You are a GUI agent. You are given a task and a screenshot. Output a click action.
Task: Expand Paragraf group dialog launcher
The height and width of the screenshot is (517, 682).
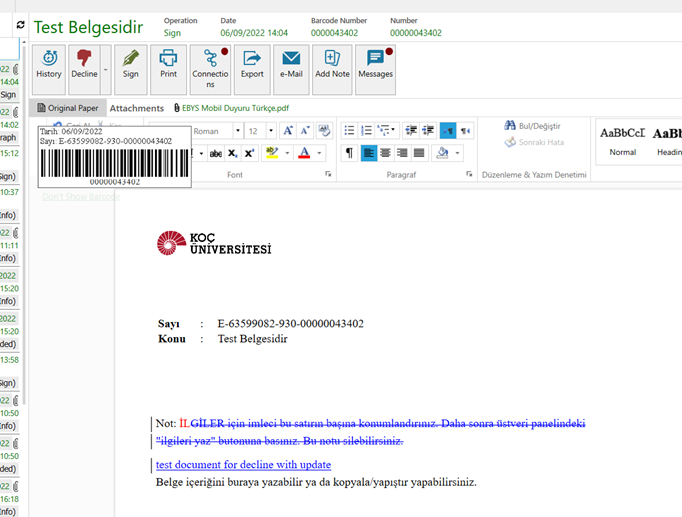(469, 175)
